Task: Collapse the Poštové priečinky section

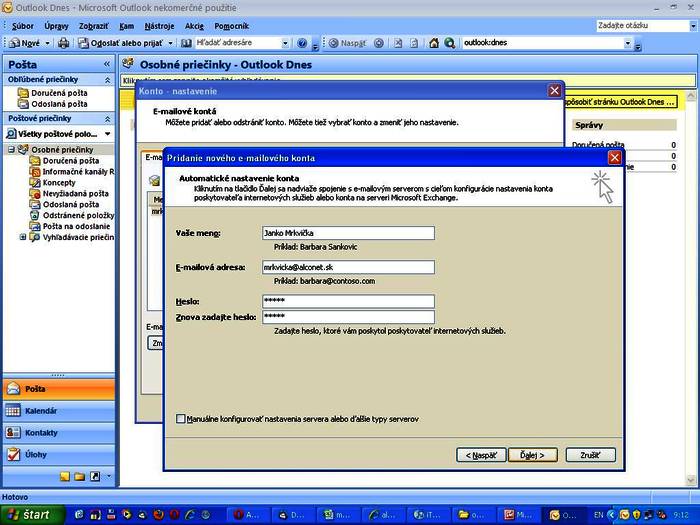Action: 108,119
